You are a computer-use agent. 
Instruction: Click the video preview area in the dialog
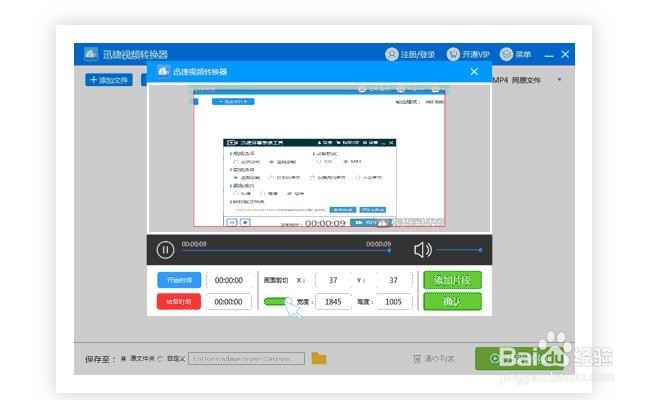point(319,159)
